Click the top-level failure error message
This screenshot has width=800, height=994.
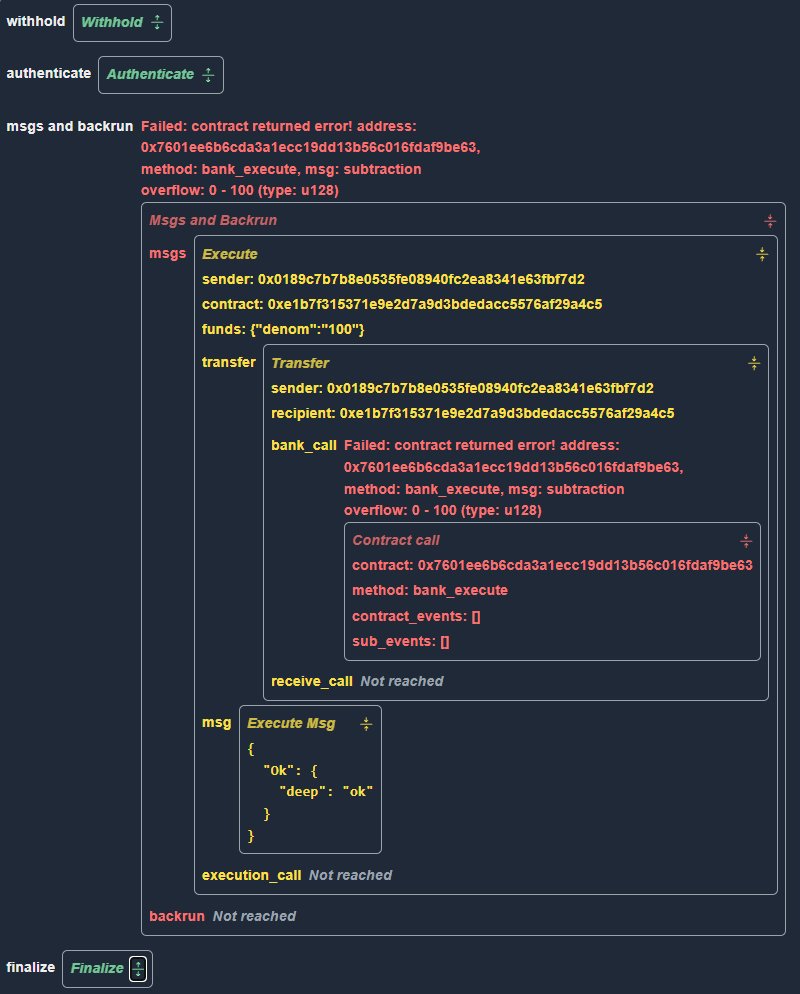[311, 158]
